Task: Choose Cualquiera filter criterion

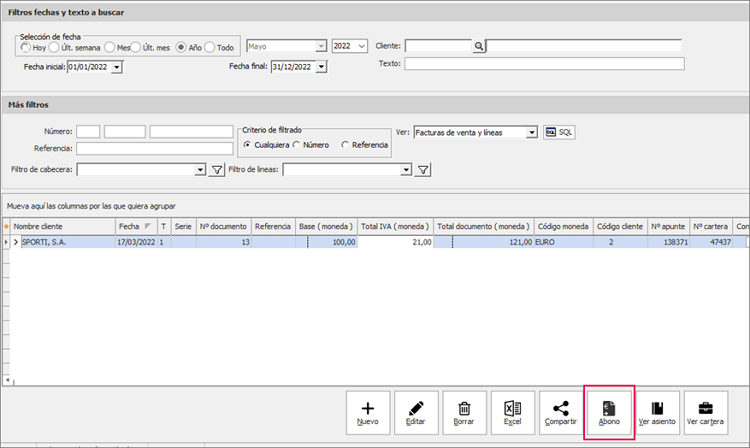Action: click(x=247, y=145)
